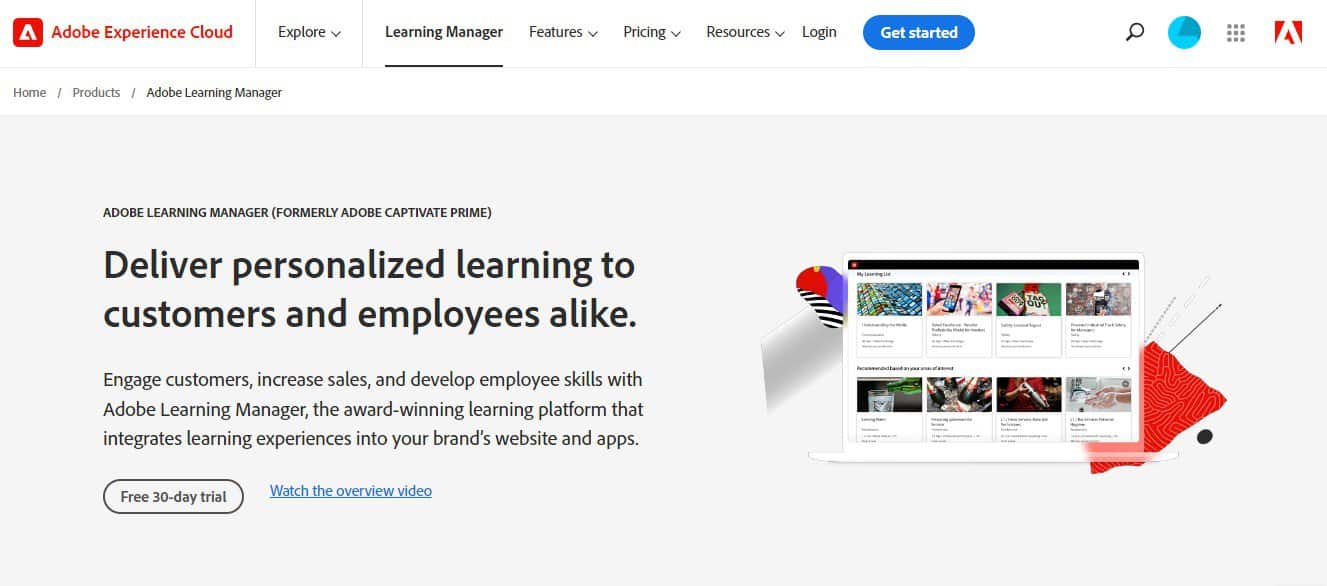
Task: Open the Login link
Action: pos(819,32)
